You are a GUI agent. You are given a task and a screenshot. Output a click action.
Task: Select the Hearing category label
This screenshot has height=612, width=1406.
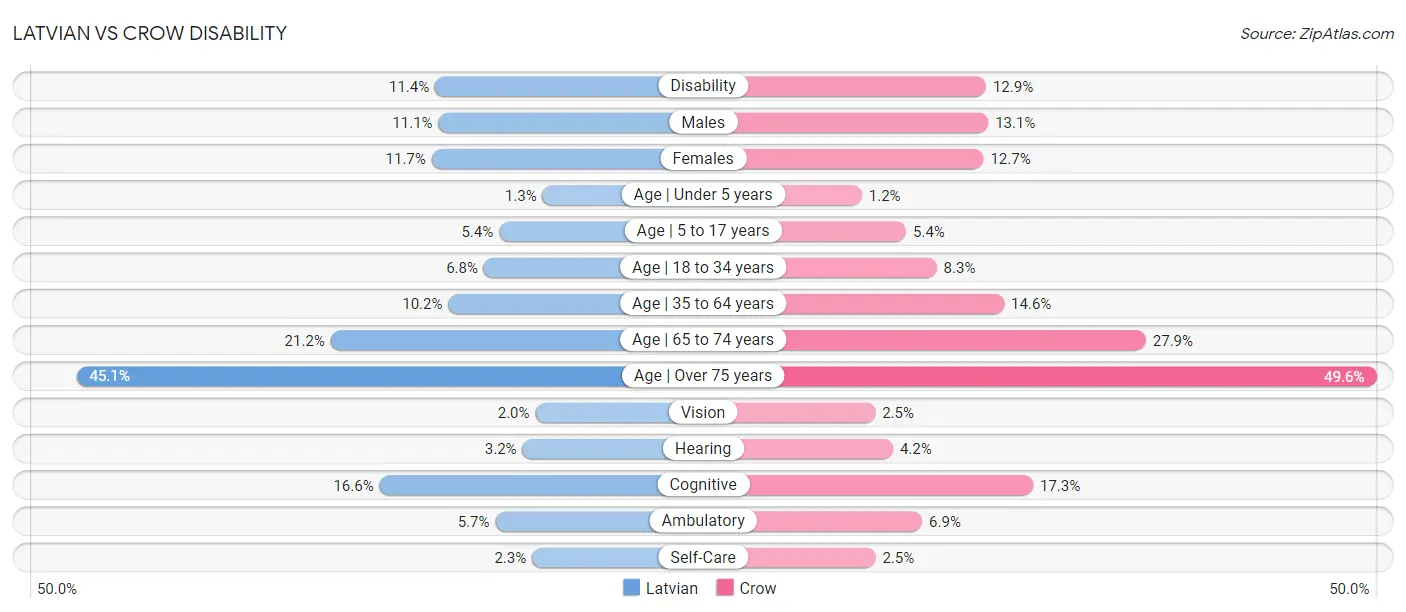(x=703, y=449)
